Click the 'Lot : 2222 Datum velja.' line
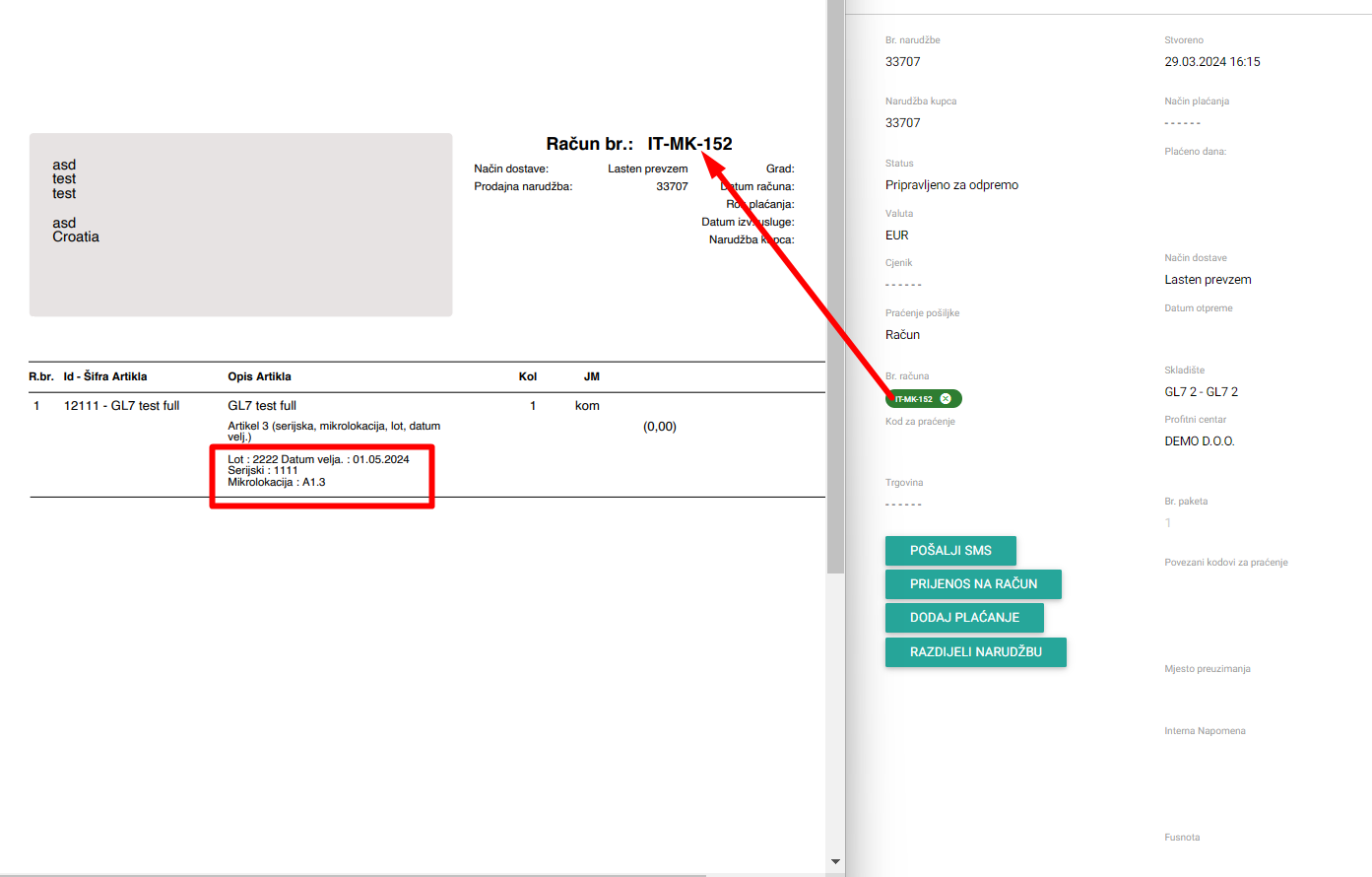 (x=318, y=459)
